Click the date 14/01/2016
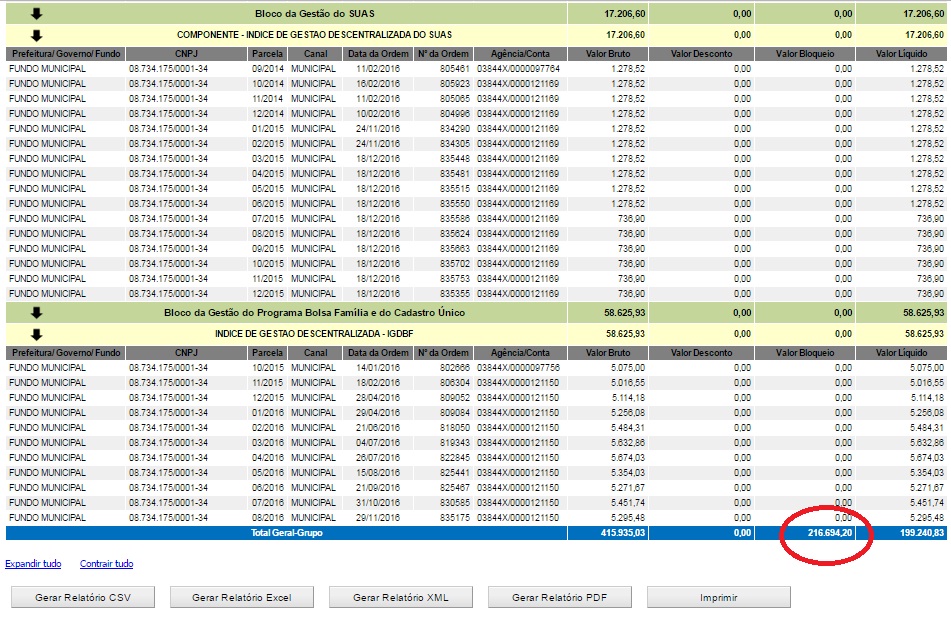Image resolution: width=951 pixels, height=623 pixels. tap(378, 368)
